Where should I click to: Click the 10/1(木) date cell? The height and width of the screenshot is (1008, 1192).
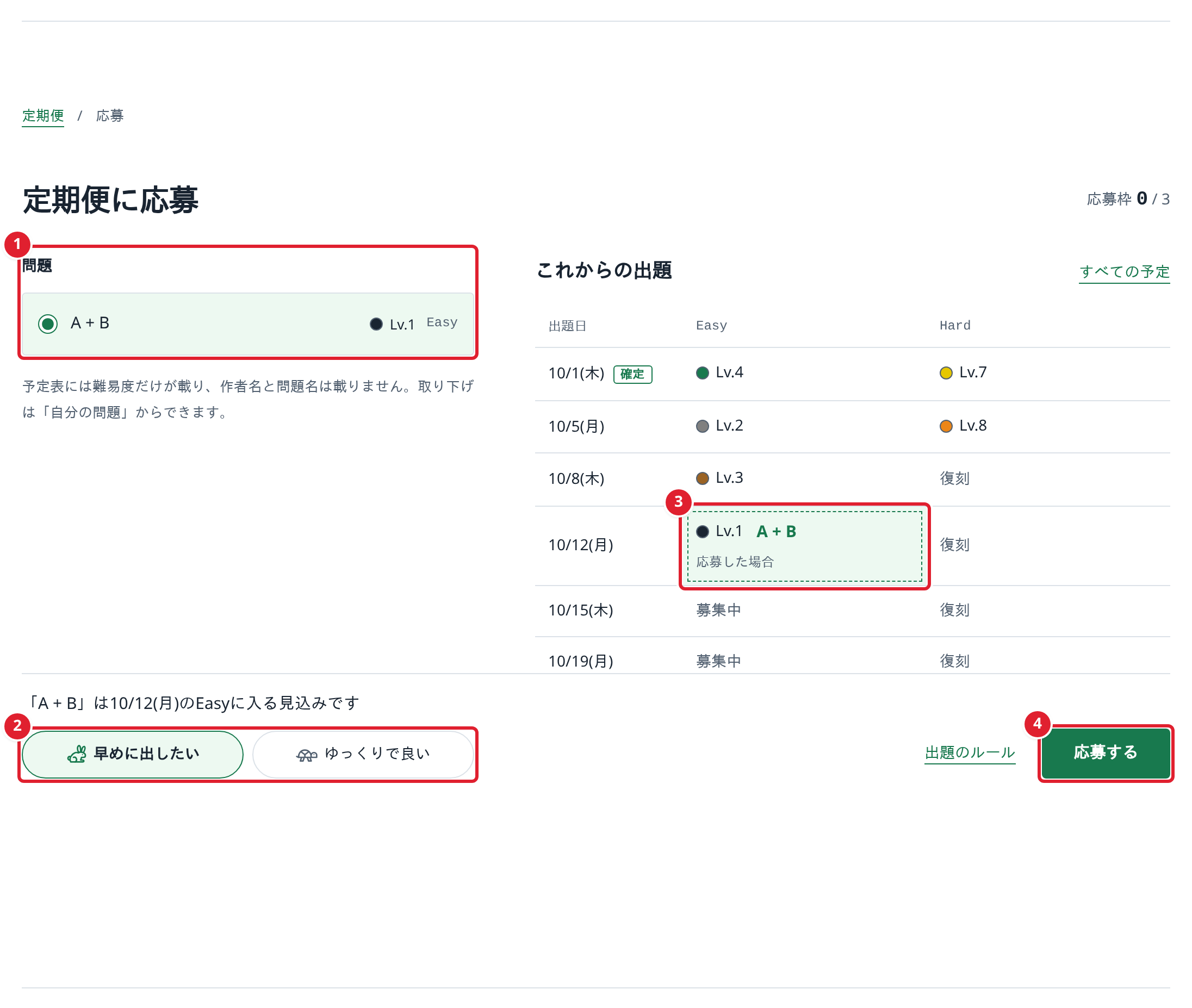point(576,373)
